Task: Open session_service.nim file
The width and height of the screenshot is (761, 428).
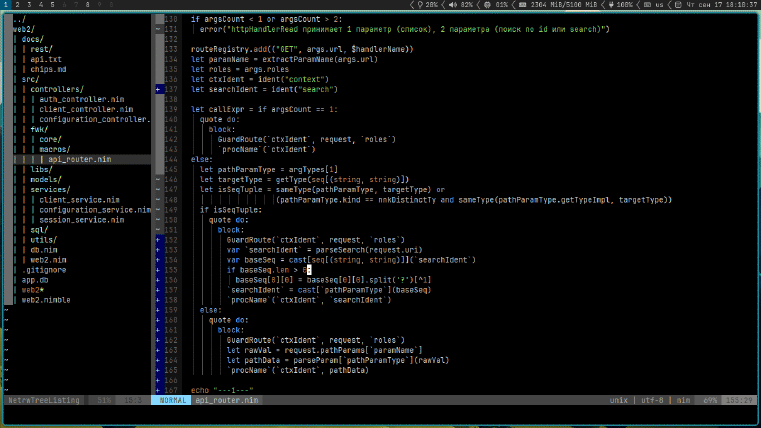Action: (x=82, y=220)
